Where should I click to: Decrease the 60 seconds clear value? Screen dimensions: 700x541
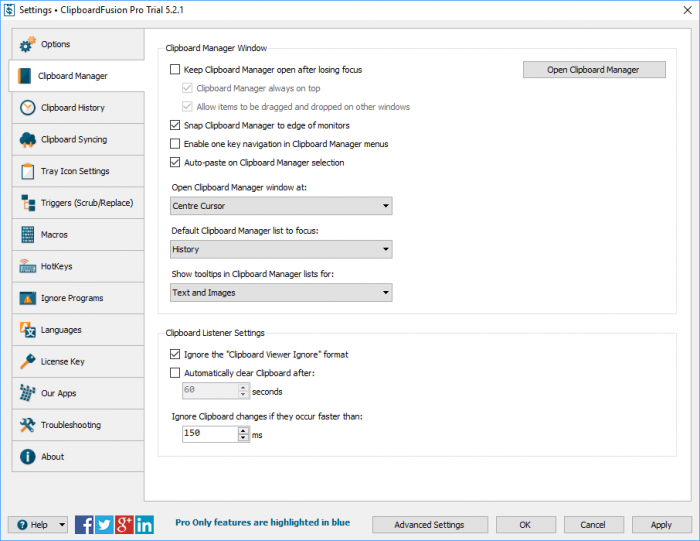(243, 395)
